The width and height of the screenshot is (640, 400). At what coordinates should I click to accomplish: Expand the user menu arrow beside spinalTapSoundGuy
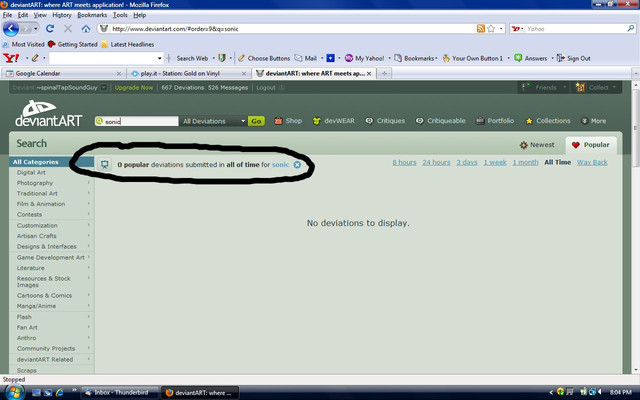point(104,87)
